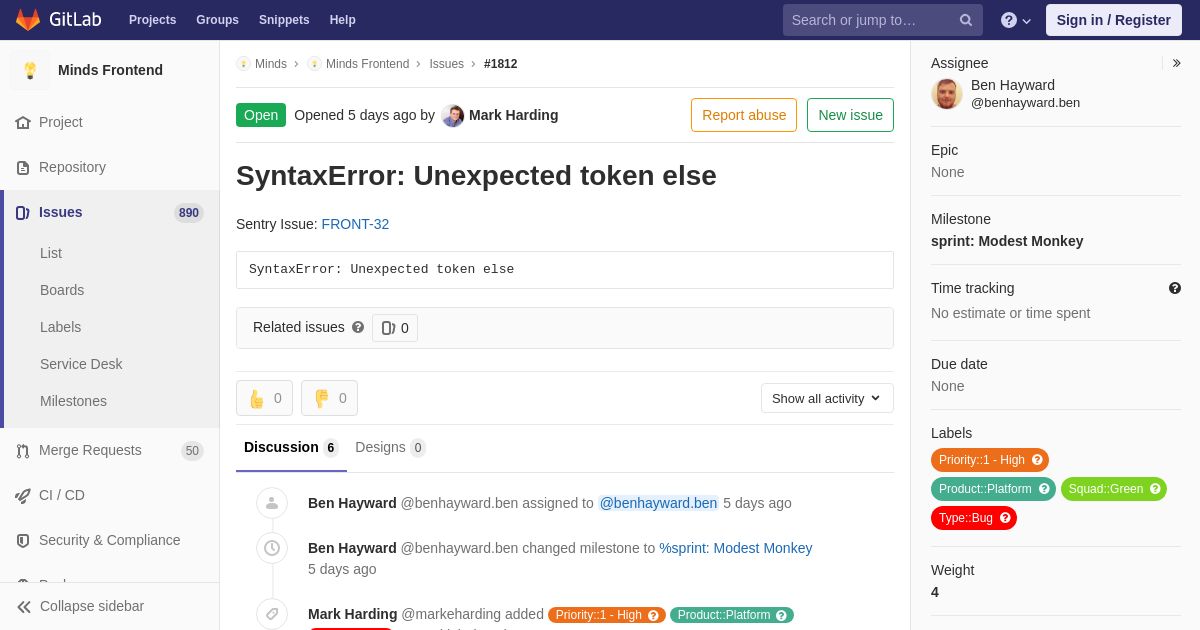Screen dimensions: 1200x630
Task: Open Show all activity dropdown
Action: coord(827,398)
